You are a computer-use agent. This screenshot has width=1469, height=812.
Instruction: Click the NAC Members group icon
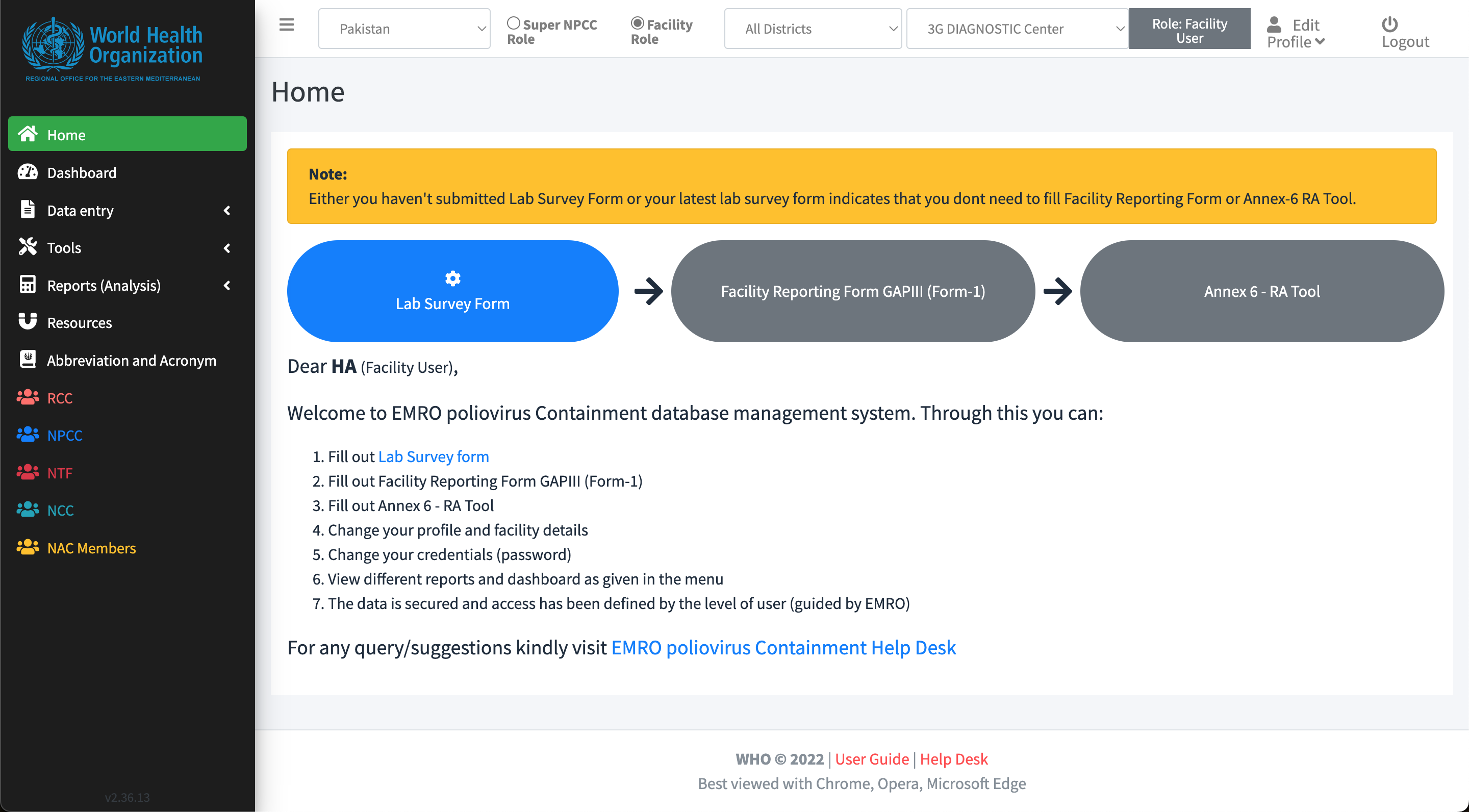pyautogui.click(x=28, y=547)
